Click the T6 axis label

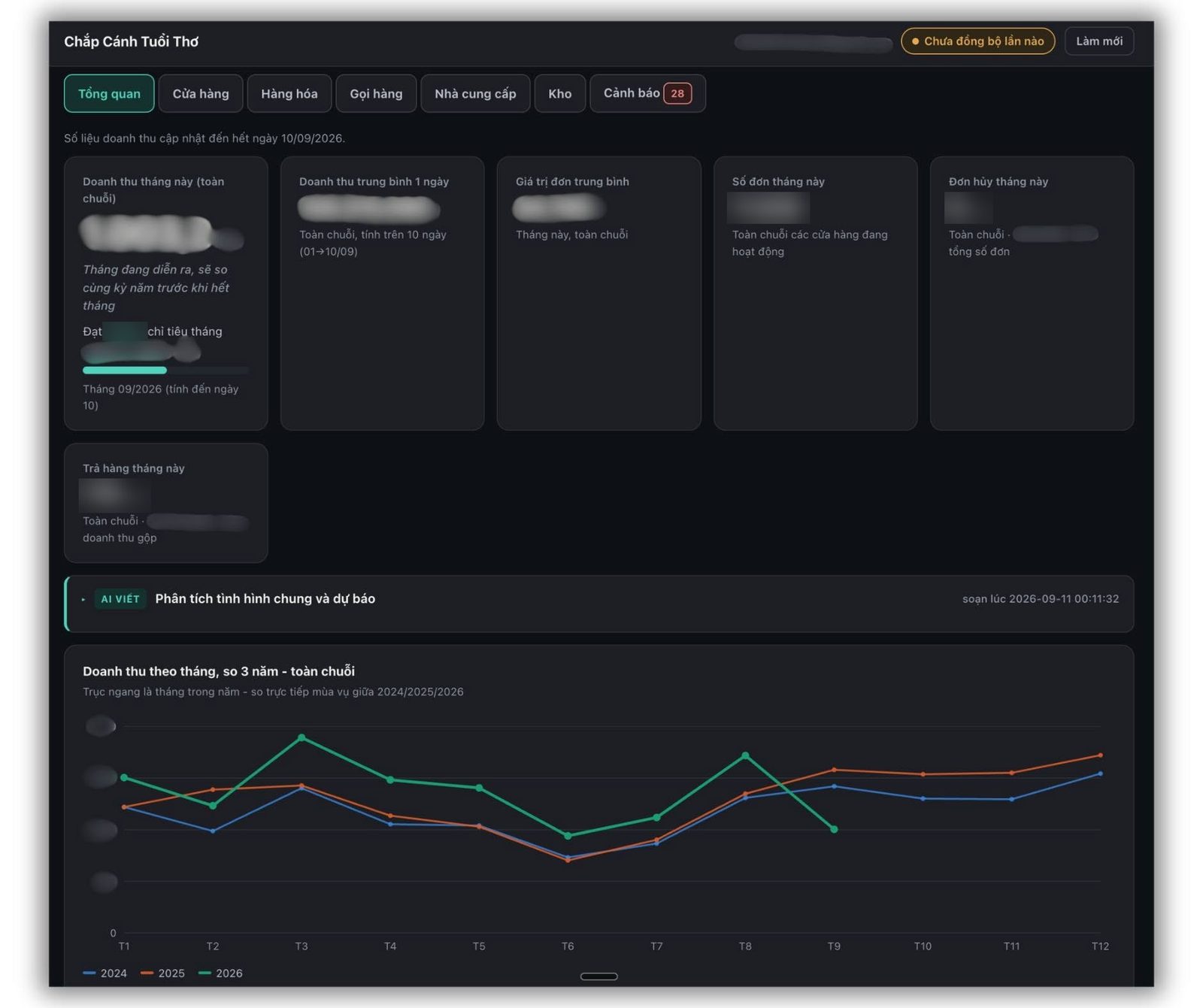(568, 946)
